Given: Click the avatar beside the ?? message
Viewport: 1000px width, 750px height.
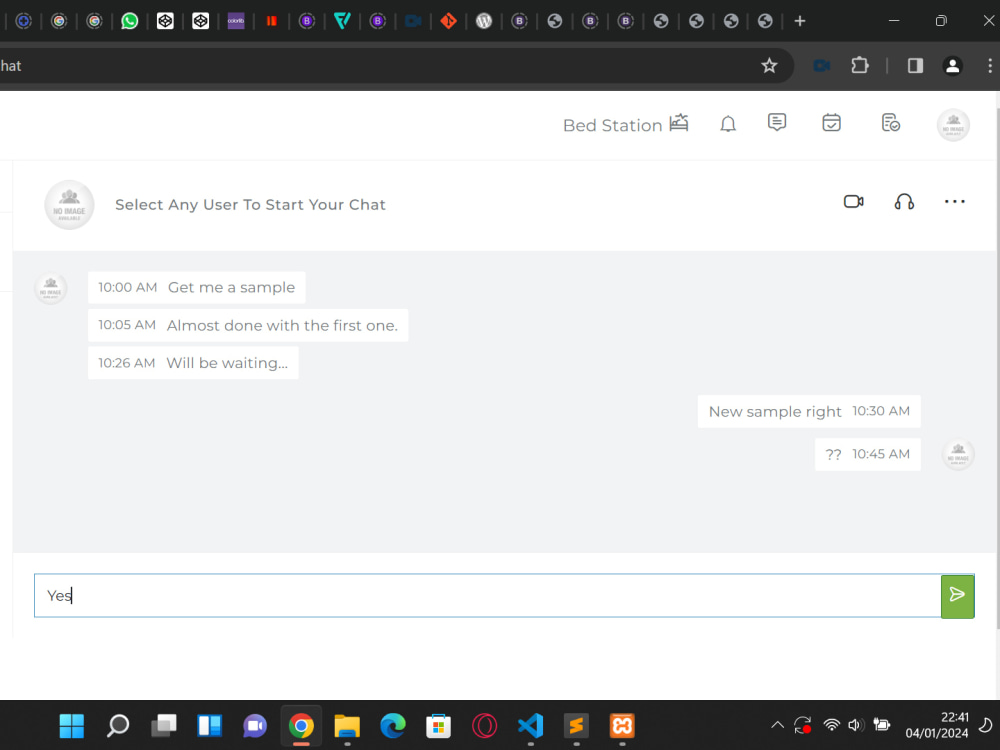Looking at the screenshot, I should coord(958,454).
